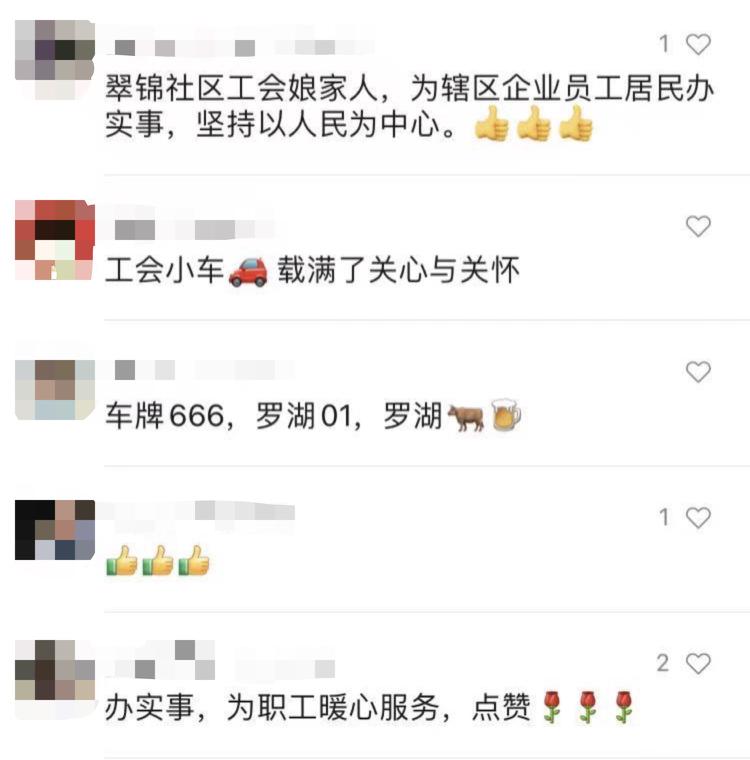Tap heart on the 办实事 rose comment
The width and height of the screenshot is (750, 760).
pyautogui.click(x=698, y=664)
